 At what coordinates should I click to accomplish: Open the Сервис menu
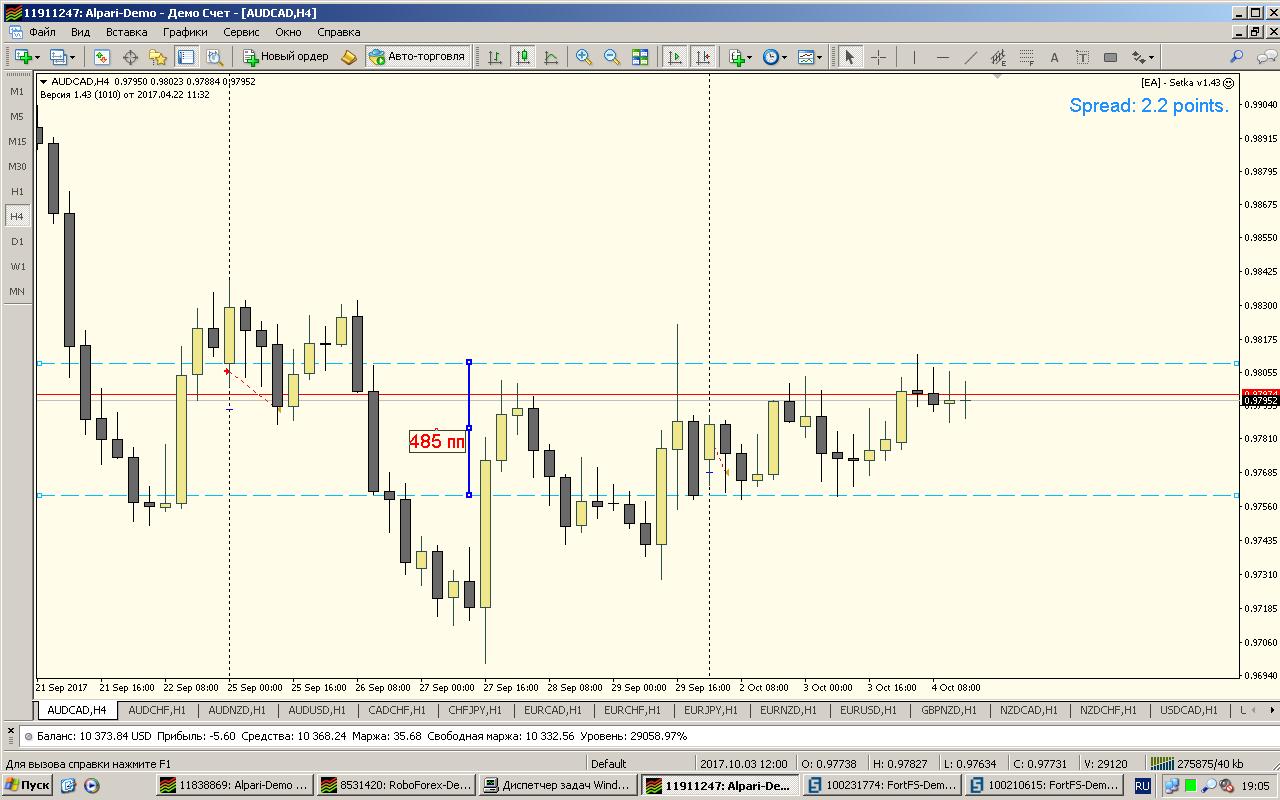tap(241, 32)
